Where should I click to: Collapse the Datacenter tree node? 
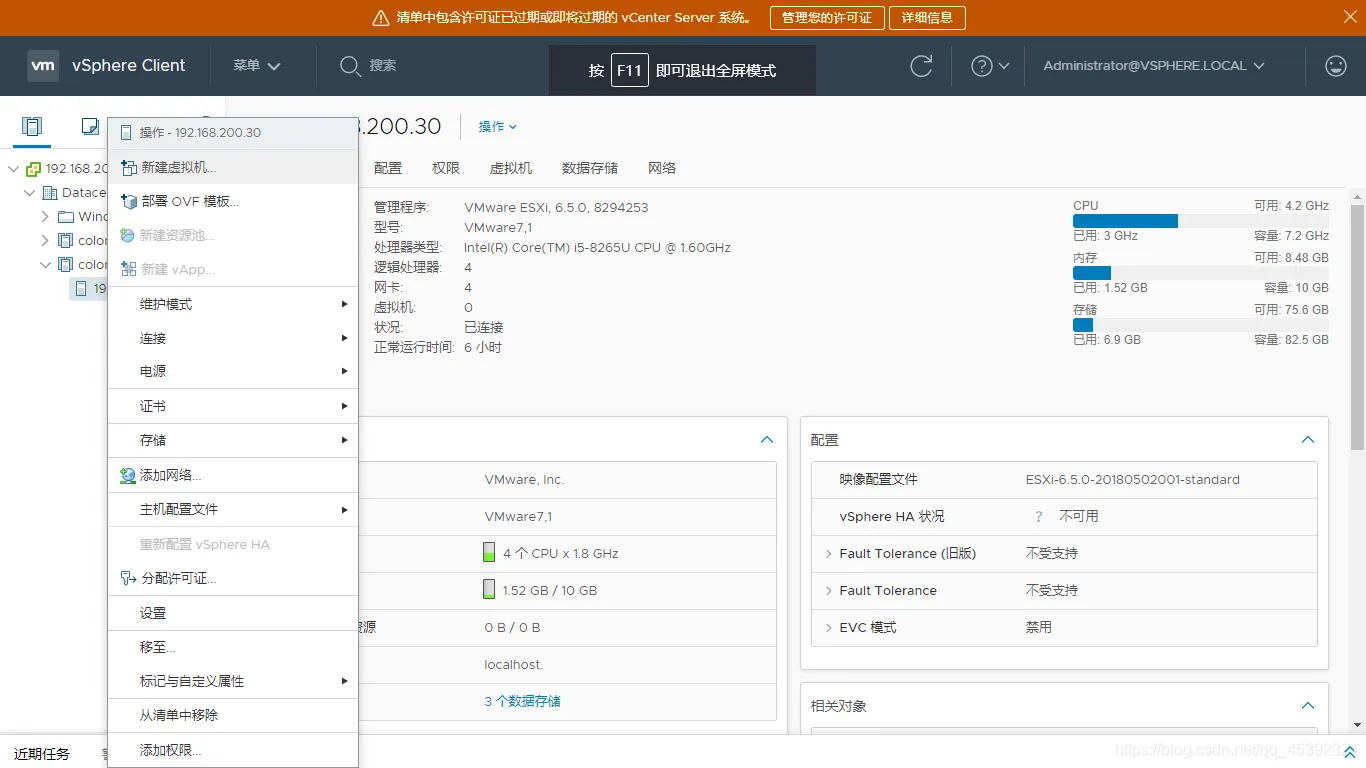[x=30, y=193]
